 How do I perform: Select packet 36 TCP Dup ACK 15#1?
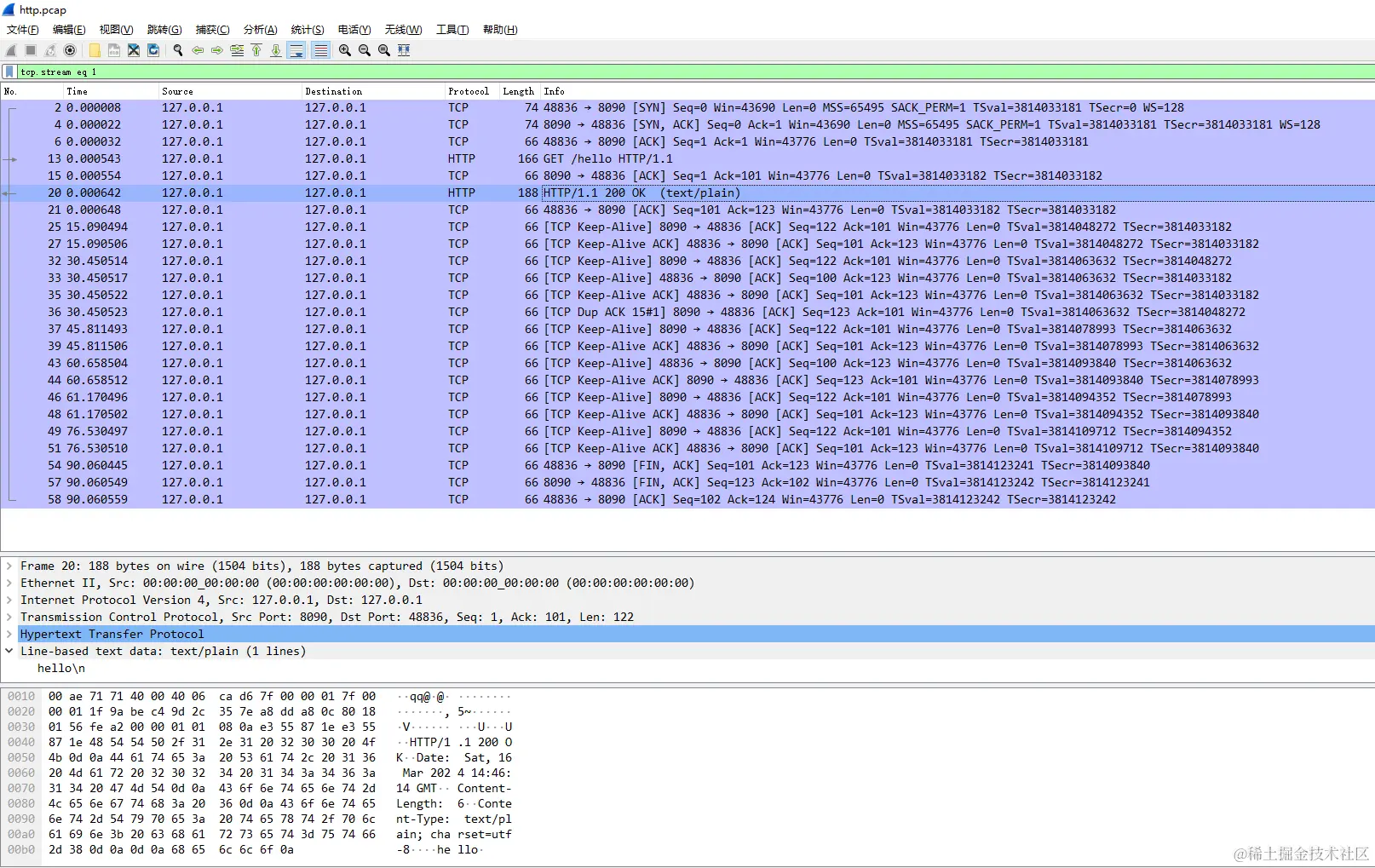pyautogui.click(x=687, y=313)
